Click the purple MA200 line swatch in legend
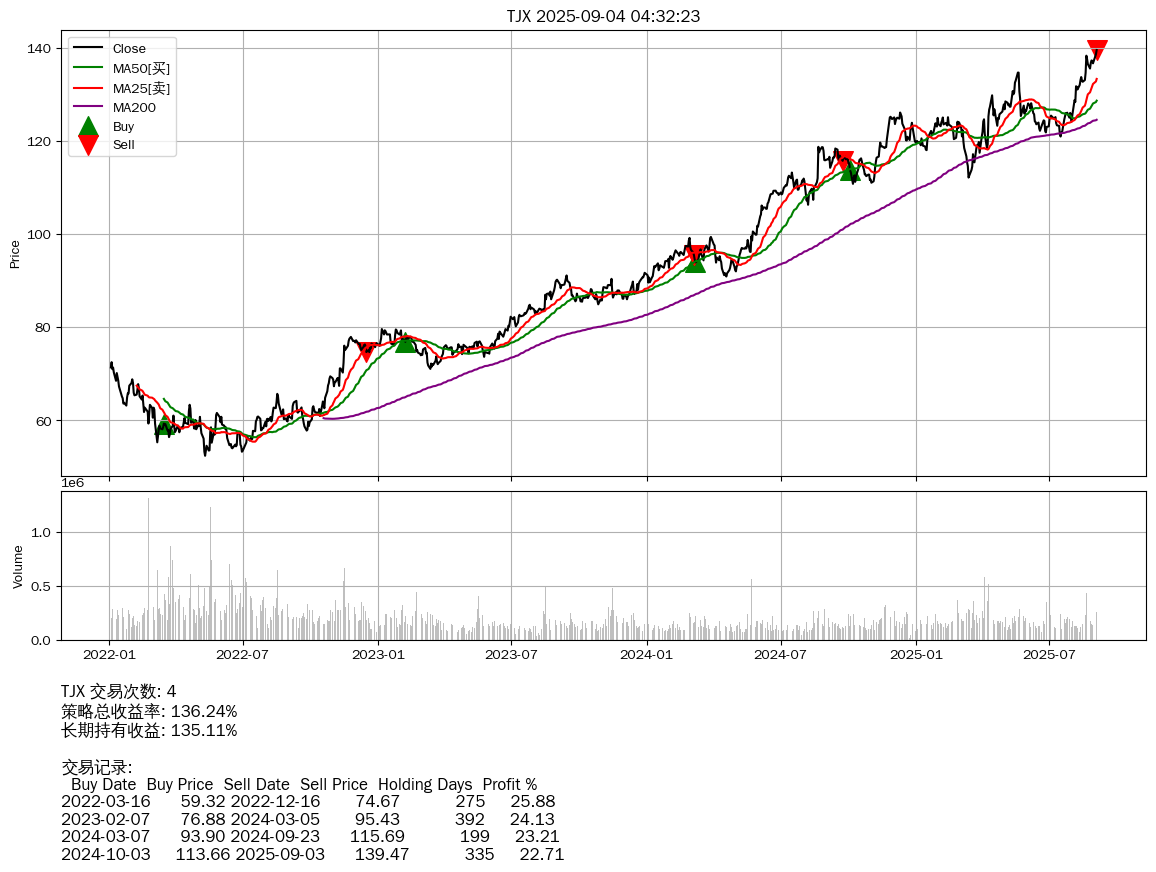1156x872 pixels. coord(88,107)
